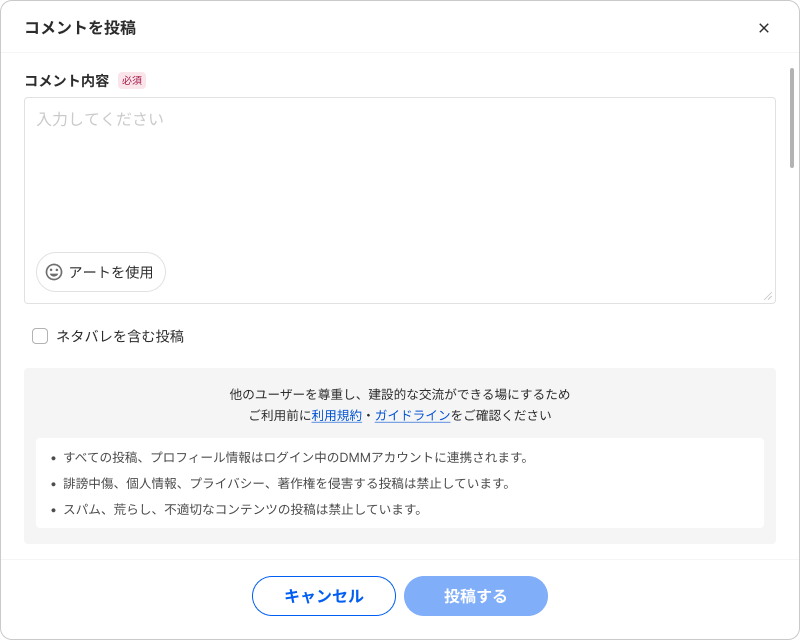800x640 pixels.
Task: Click the 誹謗中傷 prohibition notice line
Action: (x=287, y=484)
